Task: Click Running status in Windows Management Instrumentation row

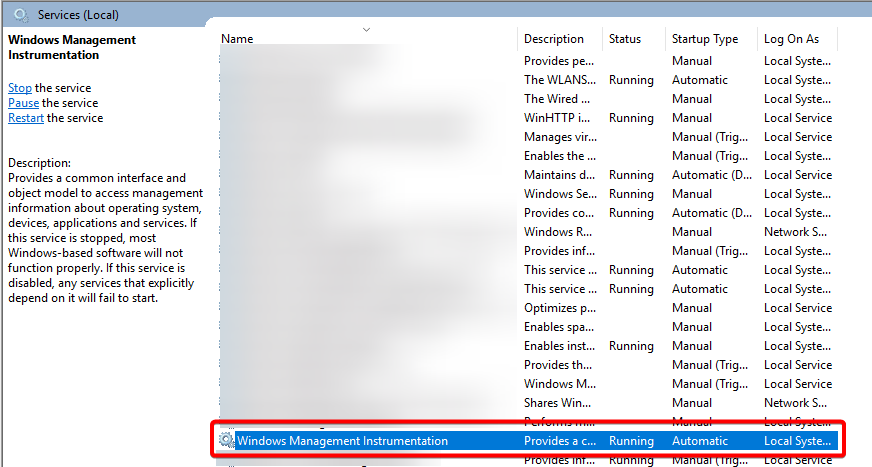Action: (631, 441)
